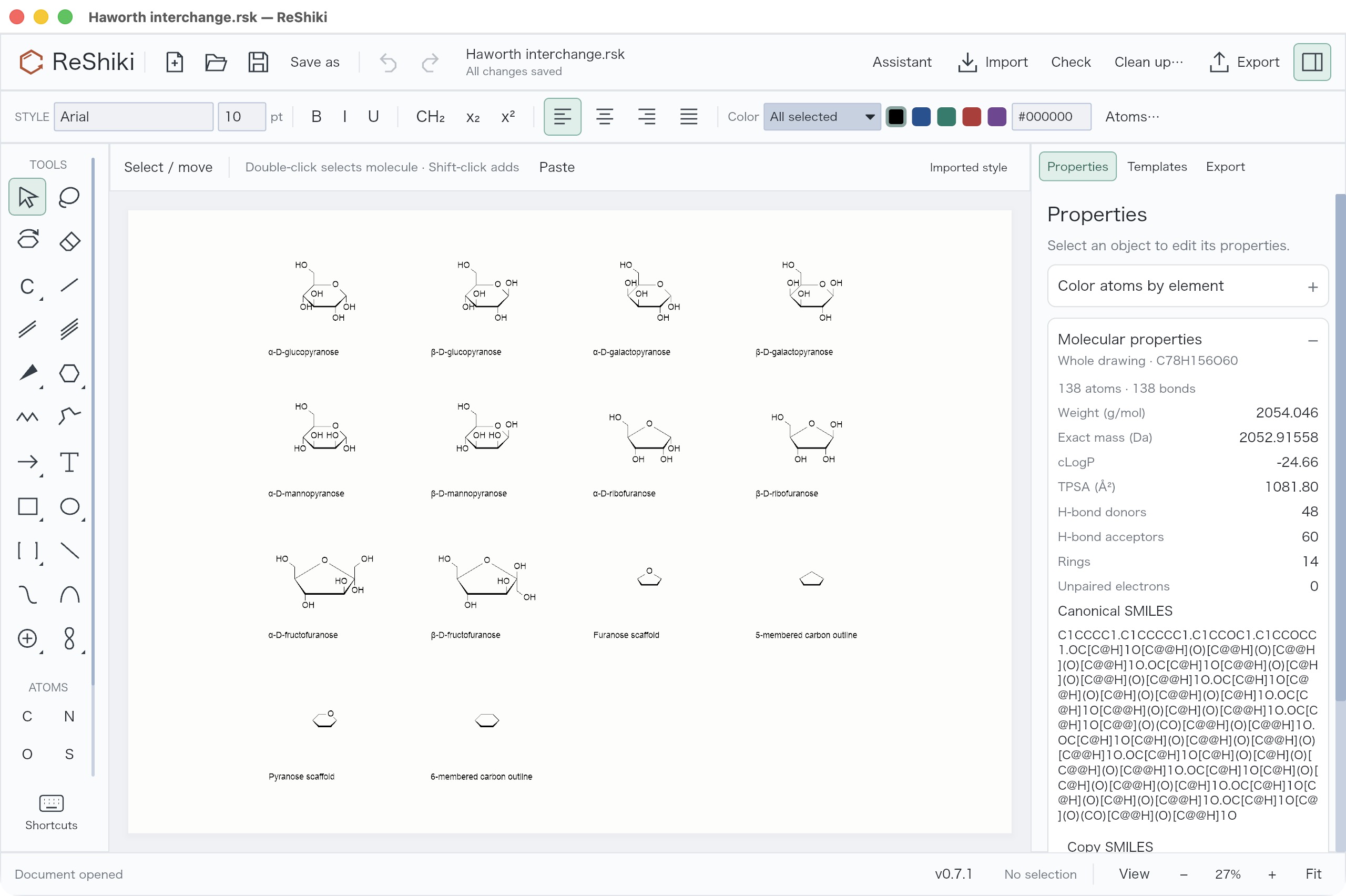Choose the brackets tool
1346x896 pixels.
click(27, 551)
